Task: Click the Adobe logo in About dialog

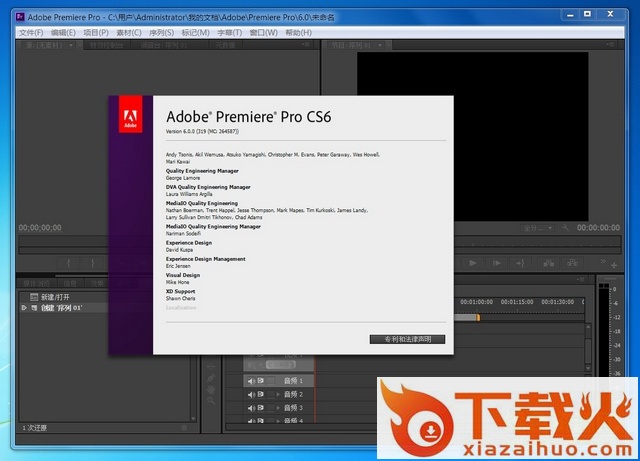Action: [131, 114]
